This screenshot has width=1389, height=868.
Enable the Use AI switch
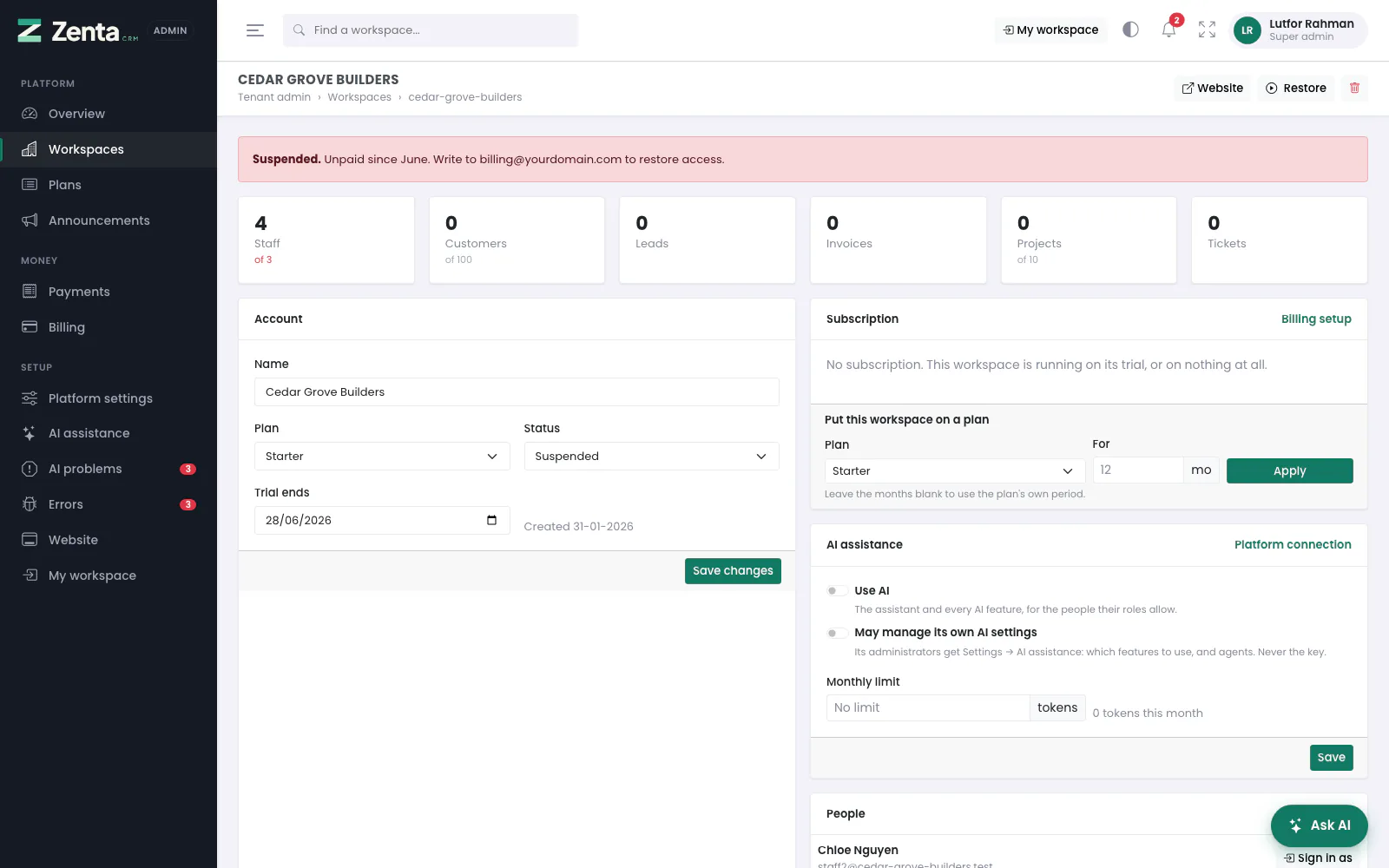tap(837, 591)
